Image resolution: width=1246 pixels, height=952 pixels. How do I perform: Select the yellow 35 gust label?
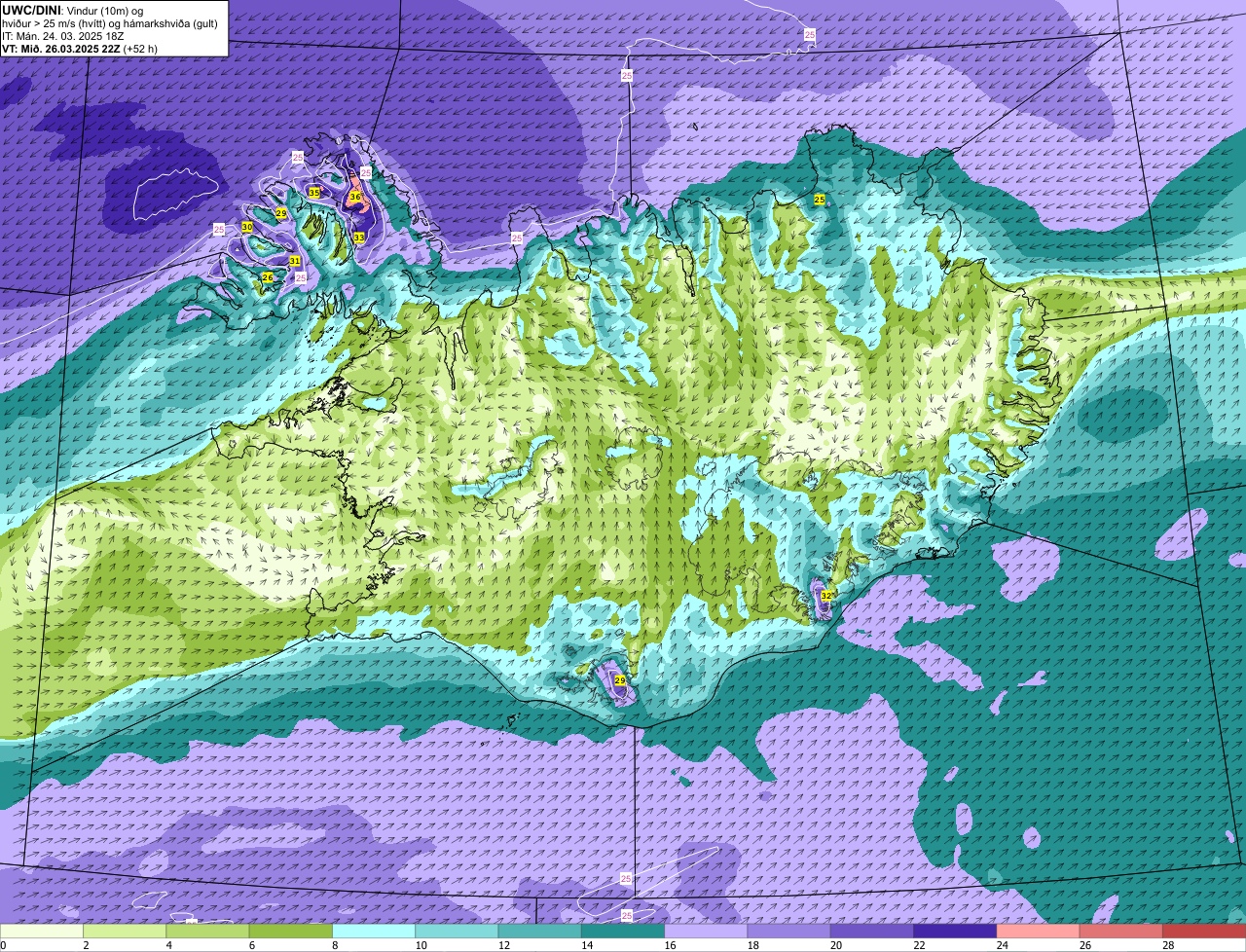click(313, 193)
